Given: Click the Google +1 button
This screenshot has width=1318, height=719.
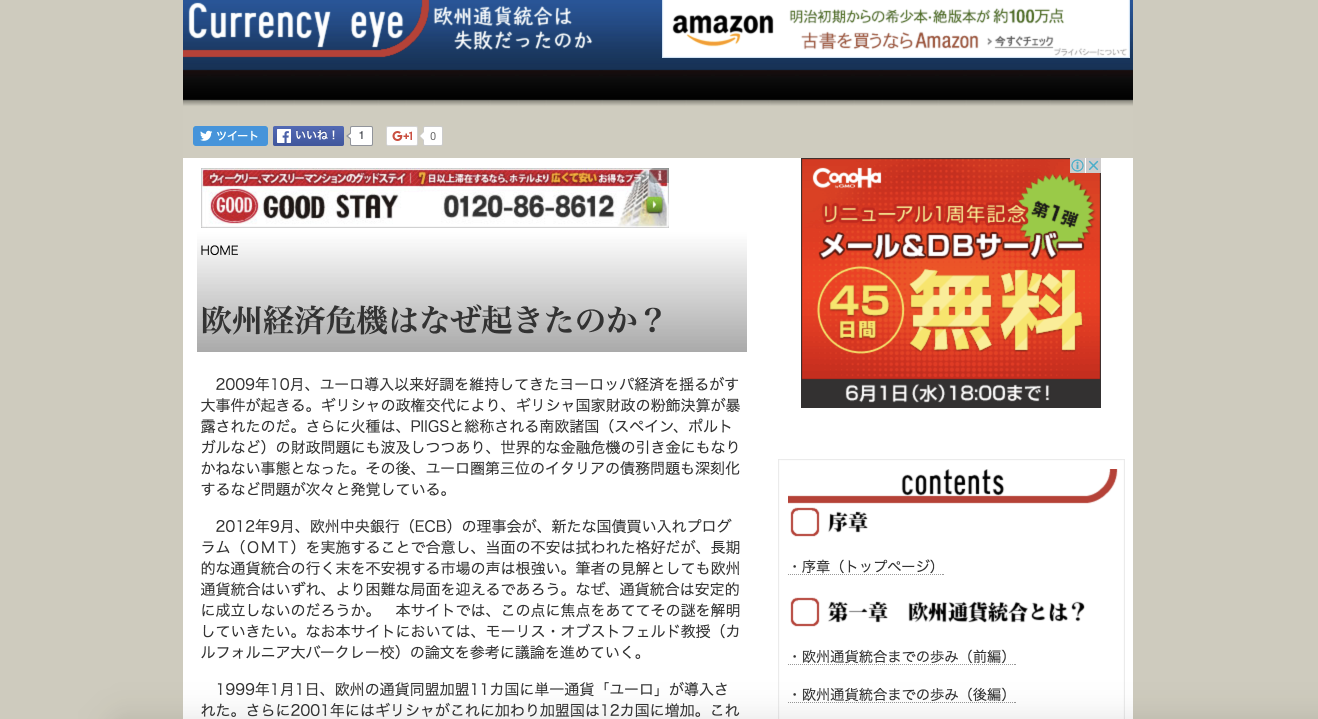Looking at the screenshot, I should [402, 136].
